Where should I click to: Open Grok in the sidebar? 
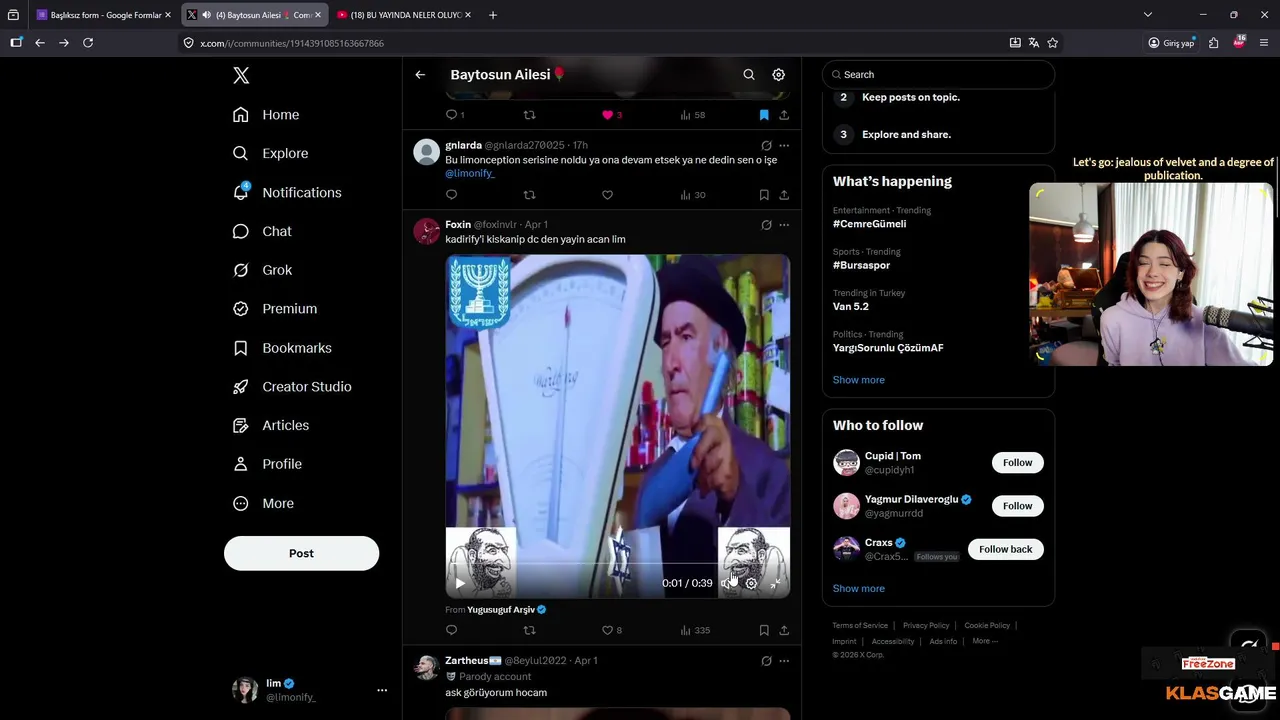[263, 270]
